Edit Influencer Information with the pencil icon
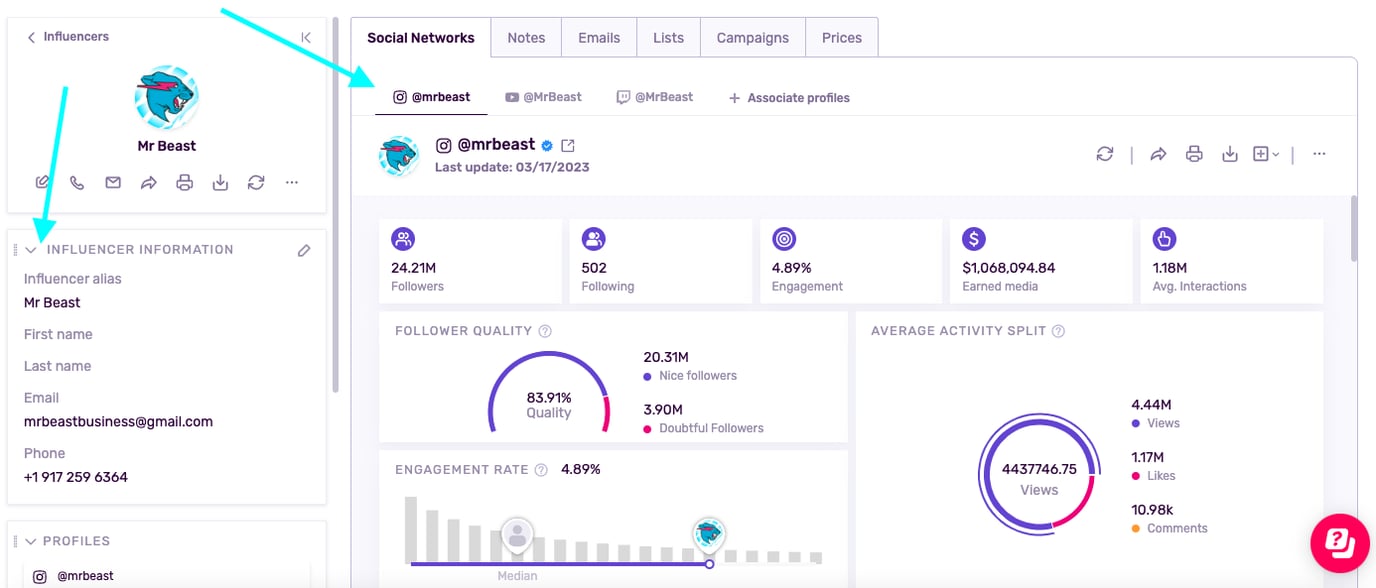1376x588 pixels. pyautogui.click(x=304, y=250)
